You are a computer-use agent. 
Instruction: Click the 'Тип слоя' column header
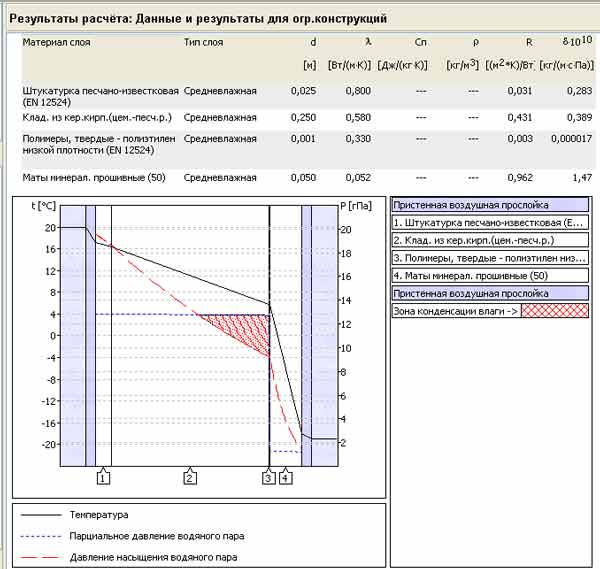tap(203, 42)
